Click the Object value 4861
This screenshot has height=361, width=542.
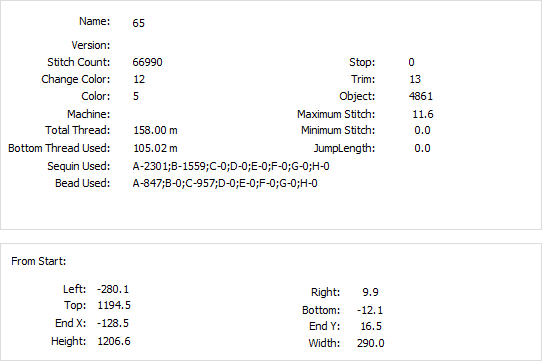click(x=421, y=96)
